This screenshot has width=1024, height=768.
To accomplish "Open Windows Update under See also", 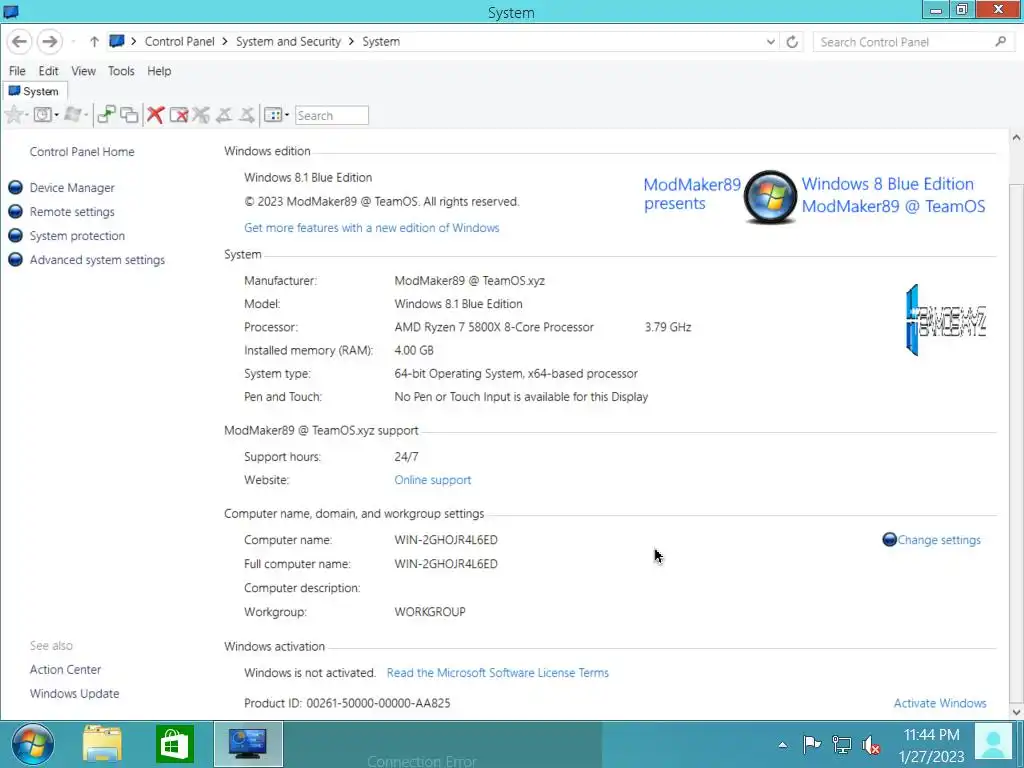I will point(74,694).
